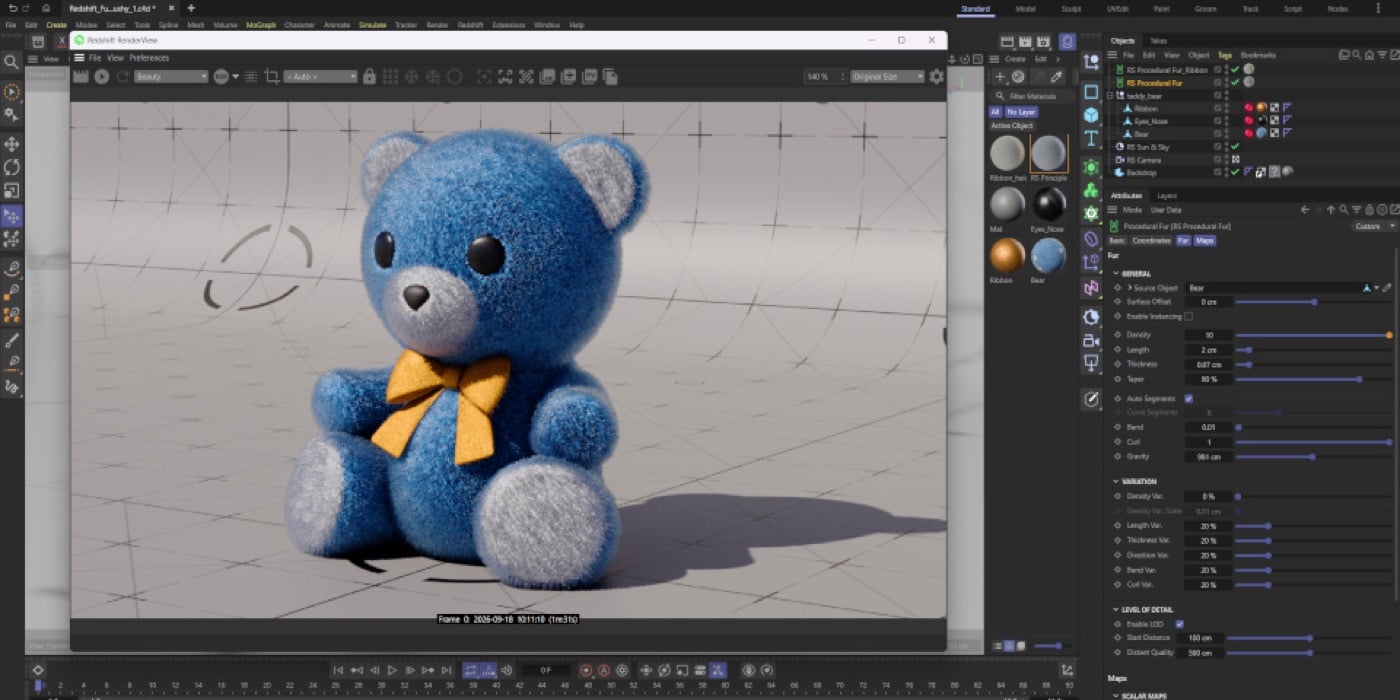This screenshot has width=1400, height=700.
Task: Adjust the Gravity slider
Action: 1313,456
